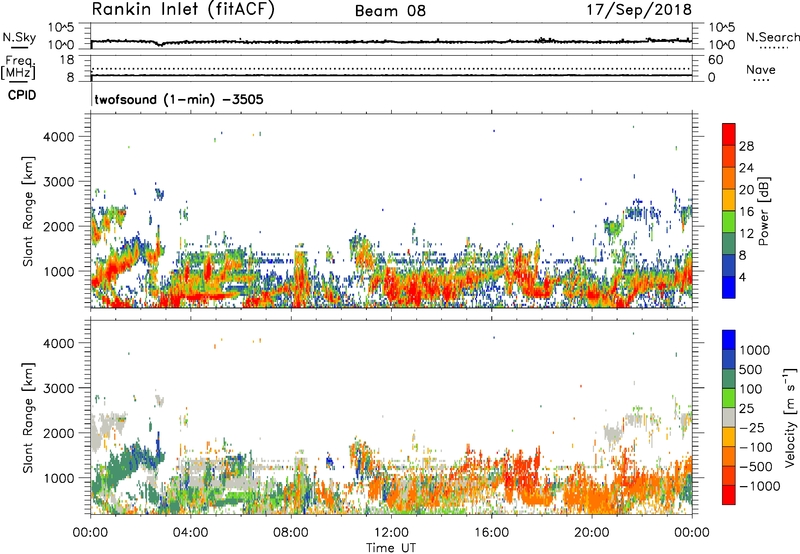Click the '28' tick on the power colorbar
This screenshot has height=554, width=800.
(746, 146)
